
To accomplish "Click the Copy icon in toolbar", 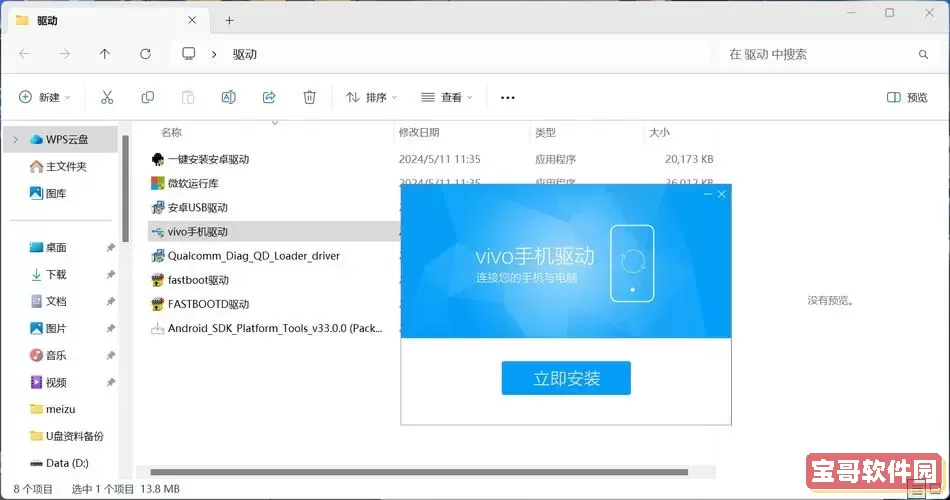I will [147, 97].
